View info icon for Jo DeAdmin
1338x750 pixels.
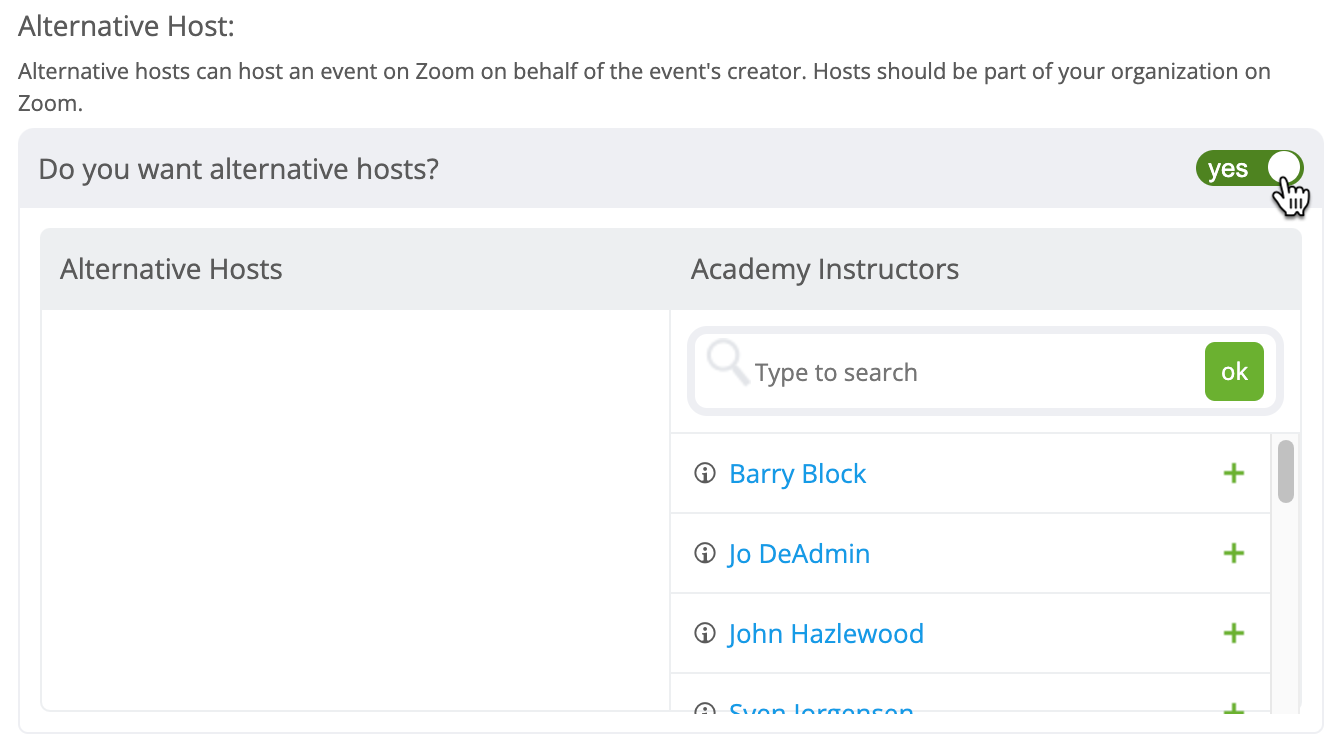(705, 553)
